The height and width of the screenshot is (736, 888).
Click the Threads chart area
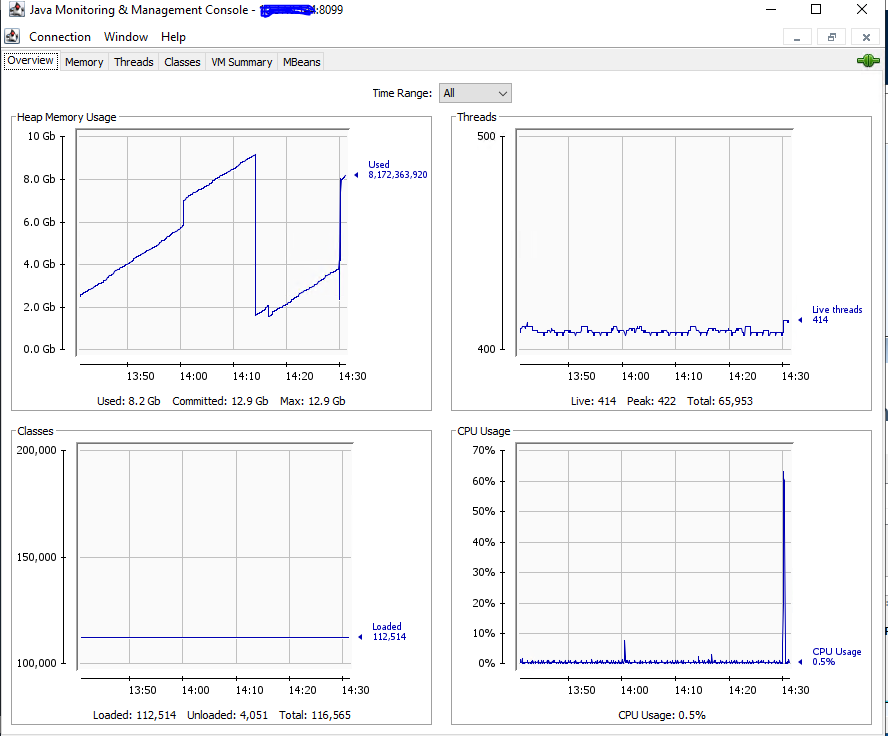654,241
